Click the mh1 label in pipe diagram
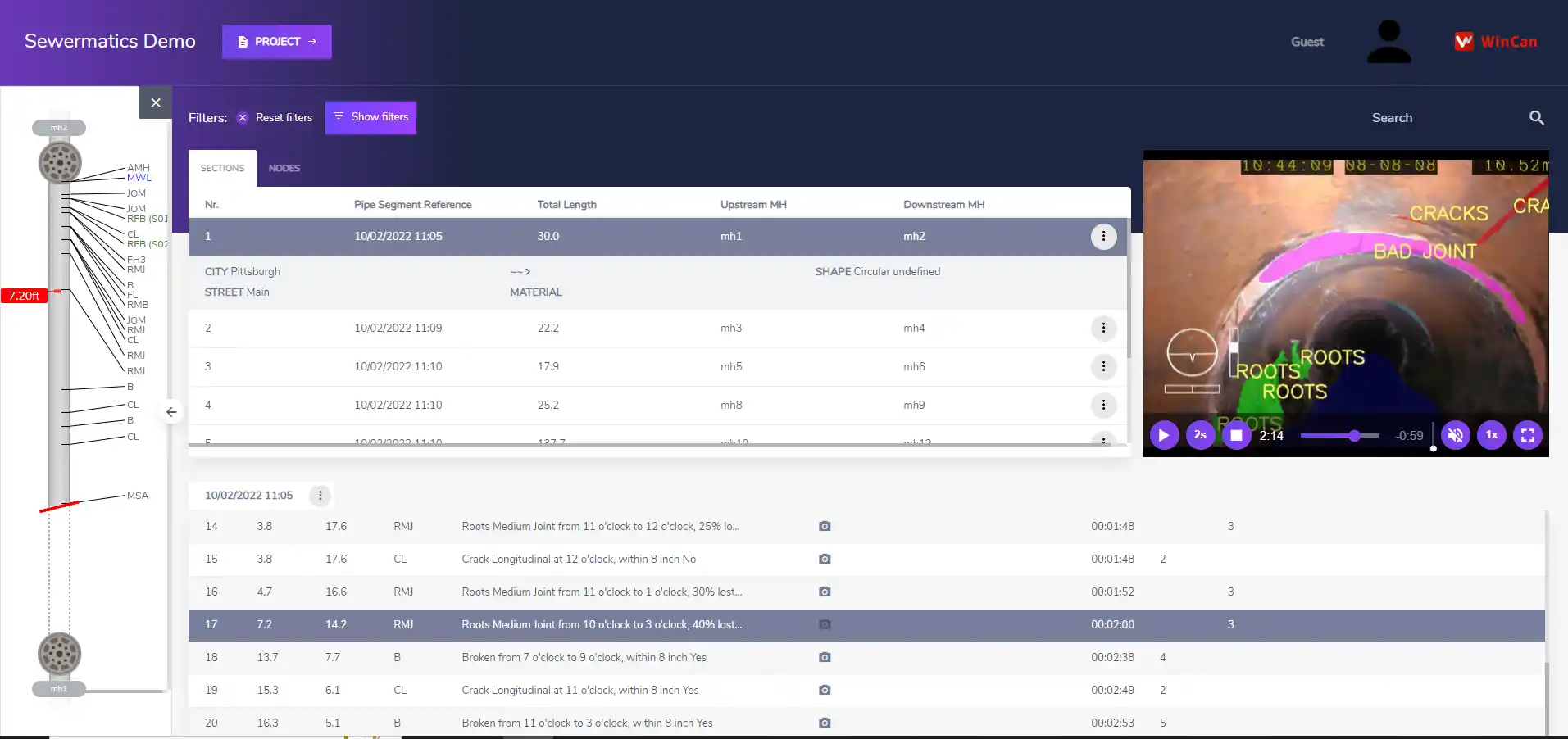Viewport: 1568px width, 739px height. point(59,689)
